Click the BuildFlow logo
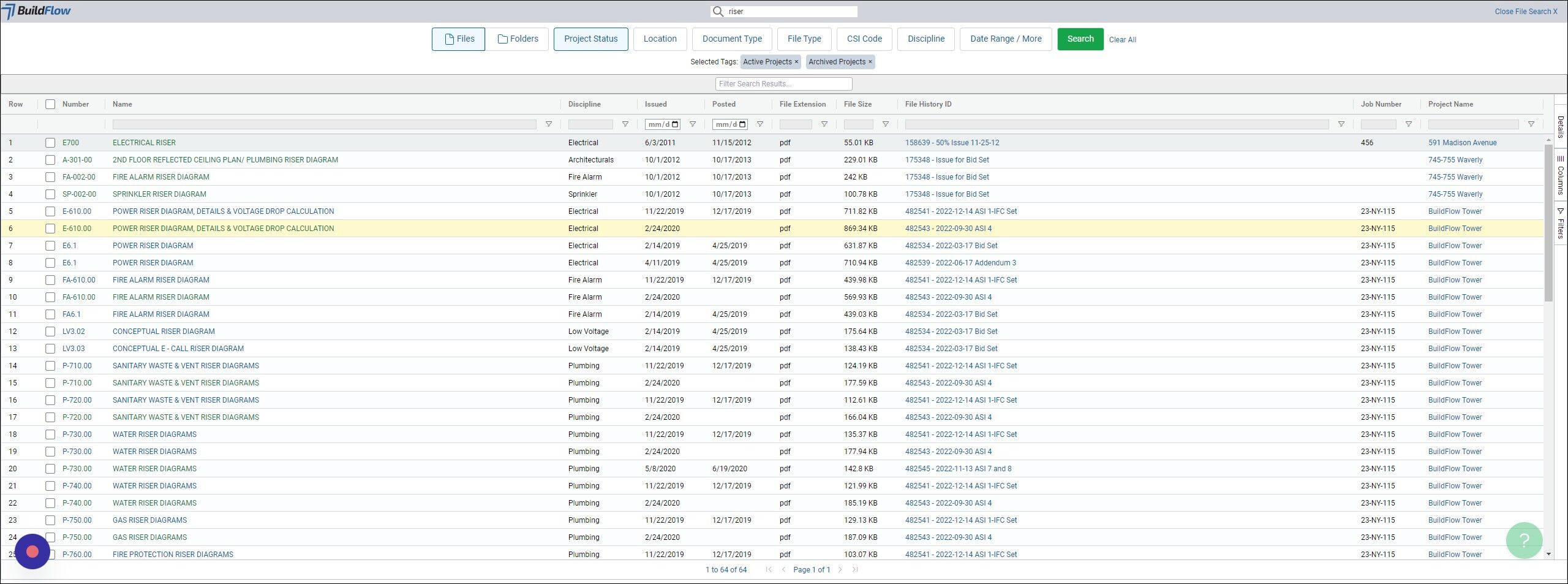Viewport: 1568px width, 584px height. pos(37,11)
